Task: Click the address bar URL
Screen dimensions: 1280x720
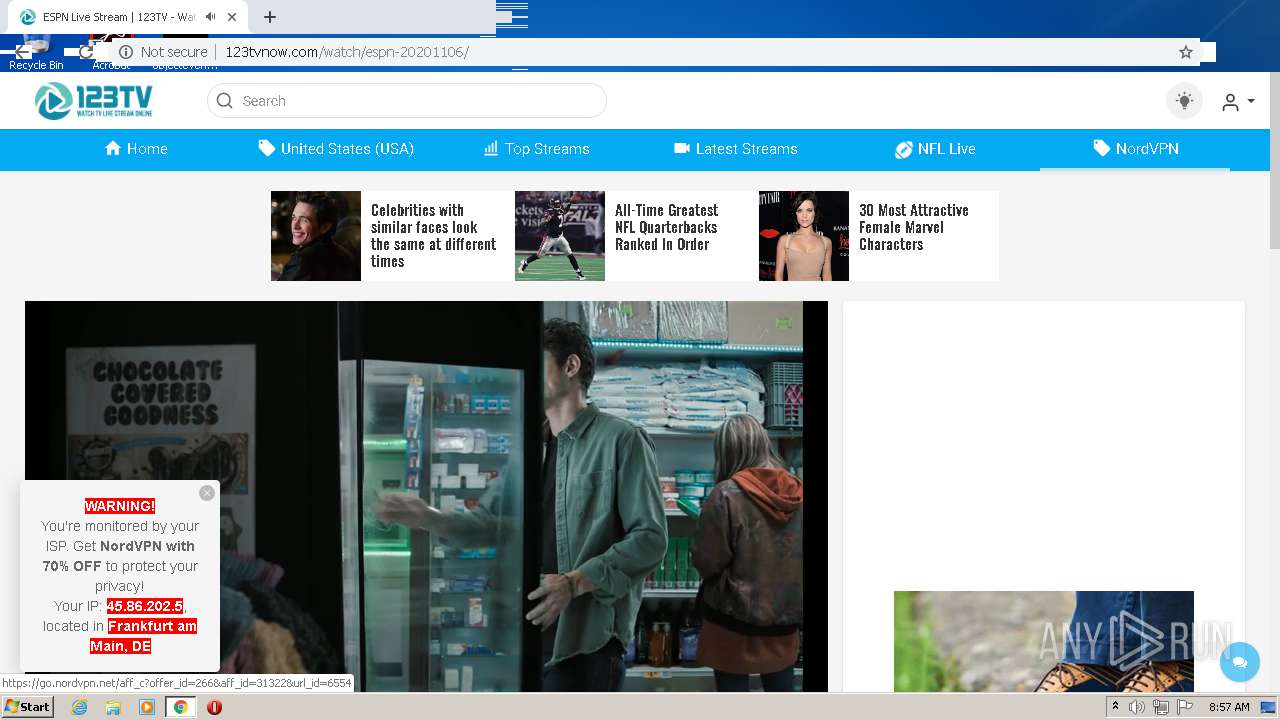Action: (347, 52)
